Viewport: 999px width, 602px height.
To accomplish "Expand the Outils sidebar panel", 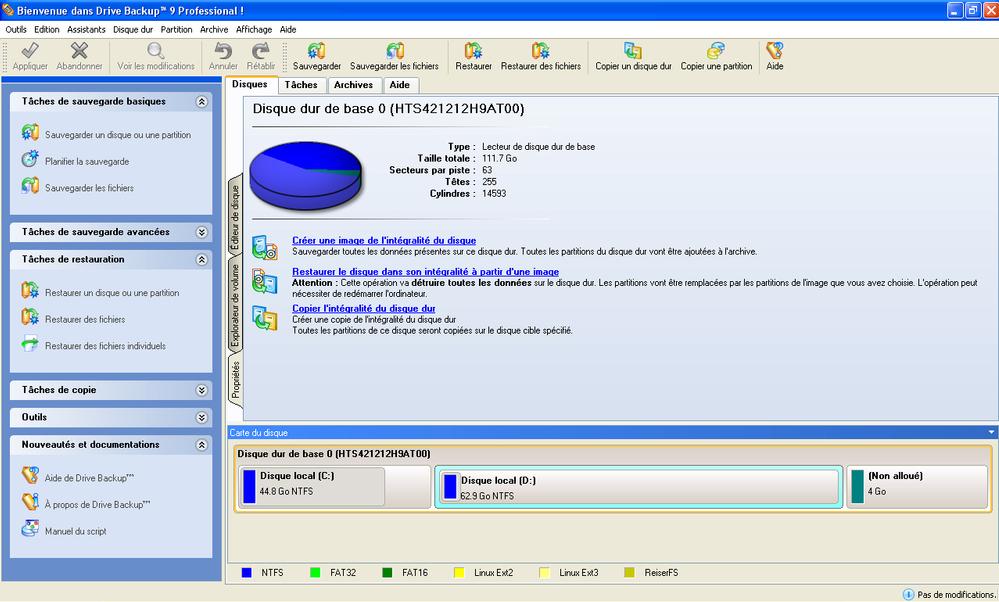I will (201, 418).
